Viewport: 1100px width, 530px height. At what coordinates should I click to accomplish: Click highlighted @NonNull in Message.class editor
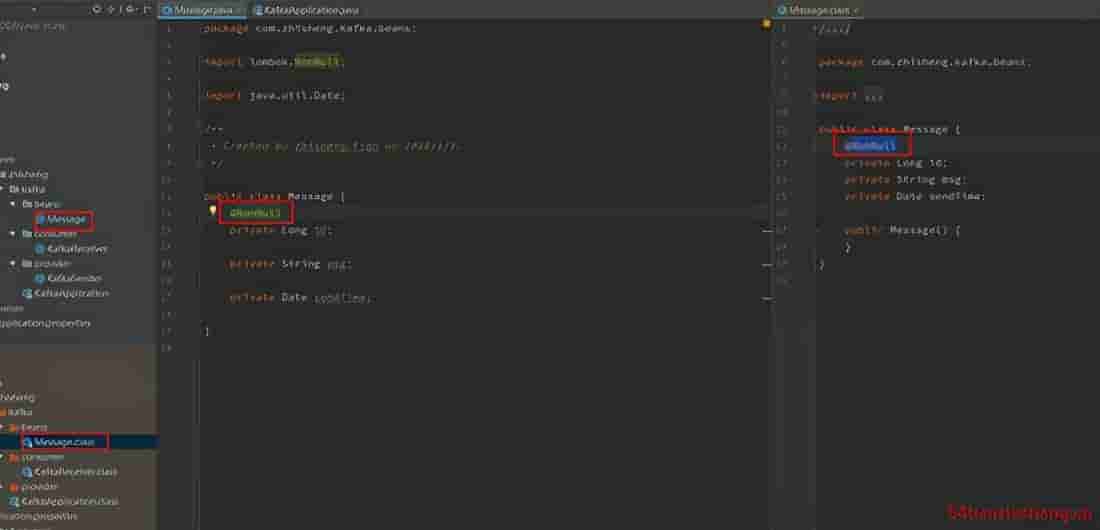871,145
